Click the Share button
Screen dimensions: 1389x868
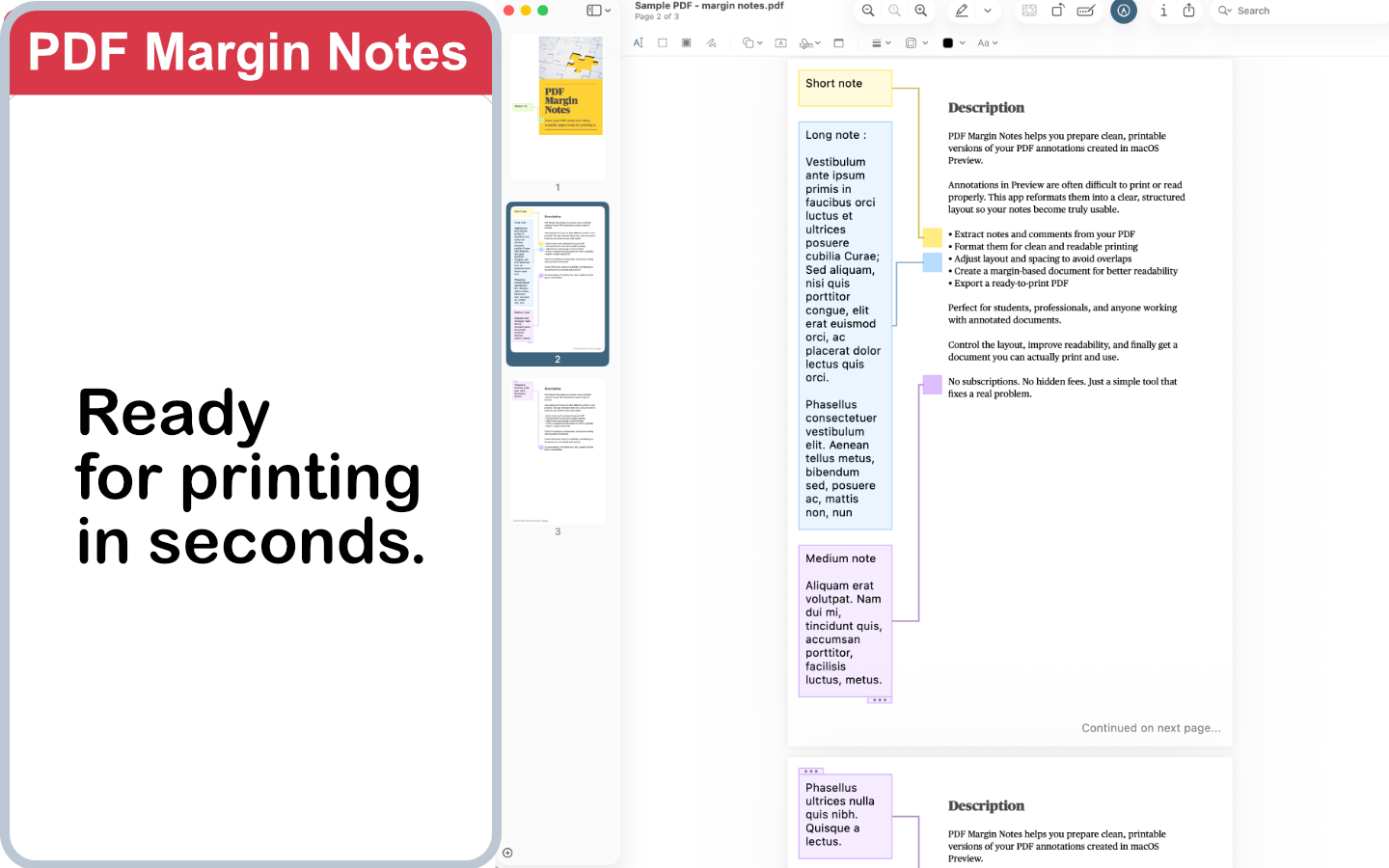[x=1189, y=11]
